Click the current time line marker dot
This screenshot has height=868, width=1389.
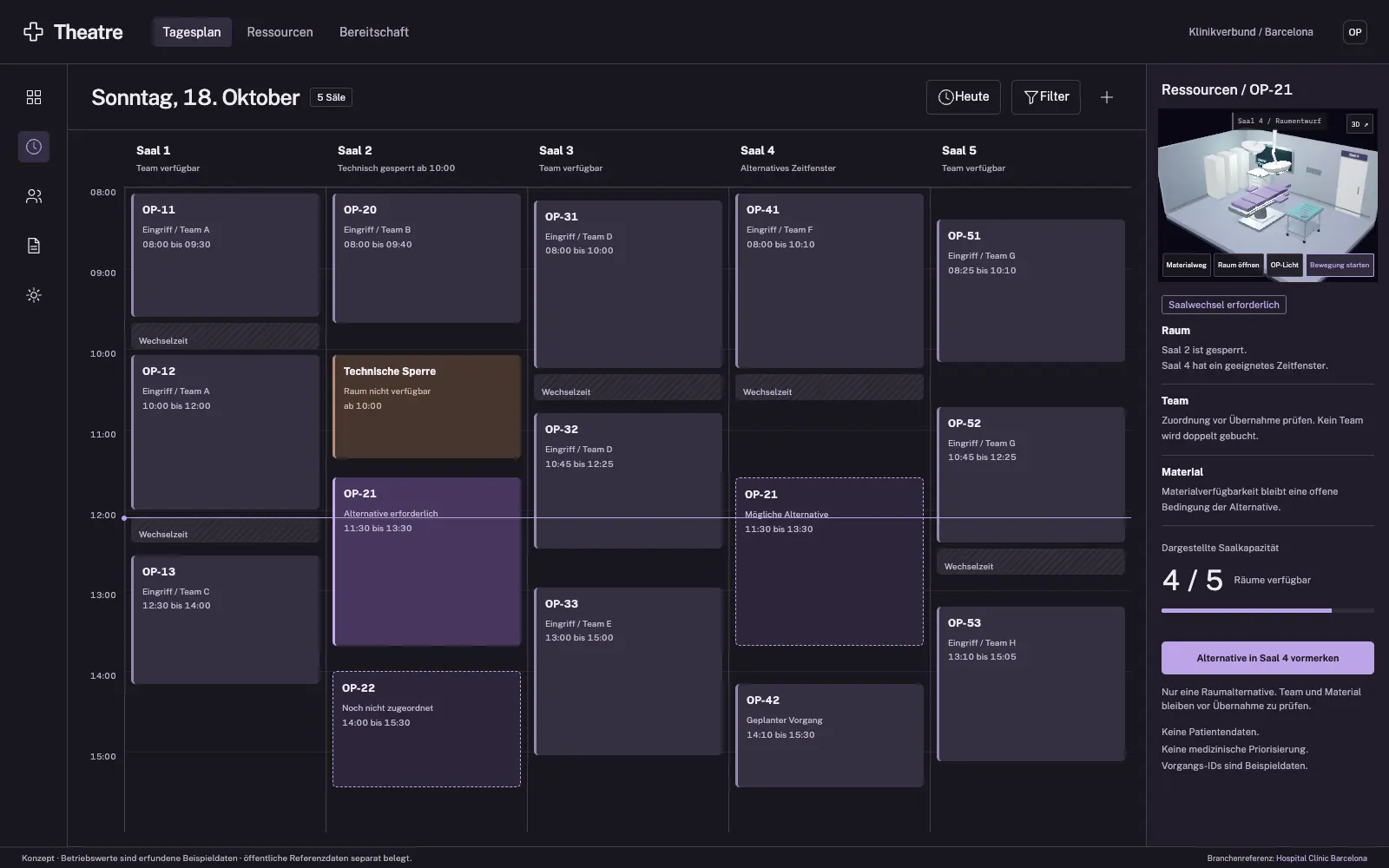(124, 518)
